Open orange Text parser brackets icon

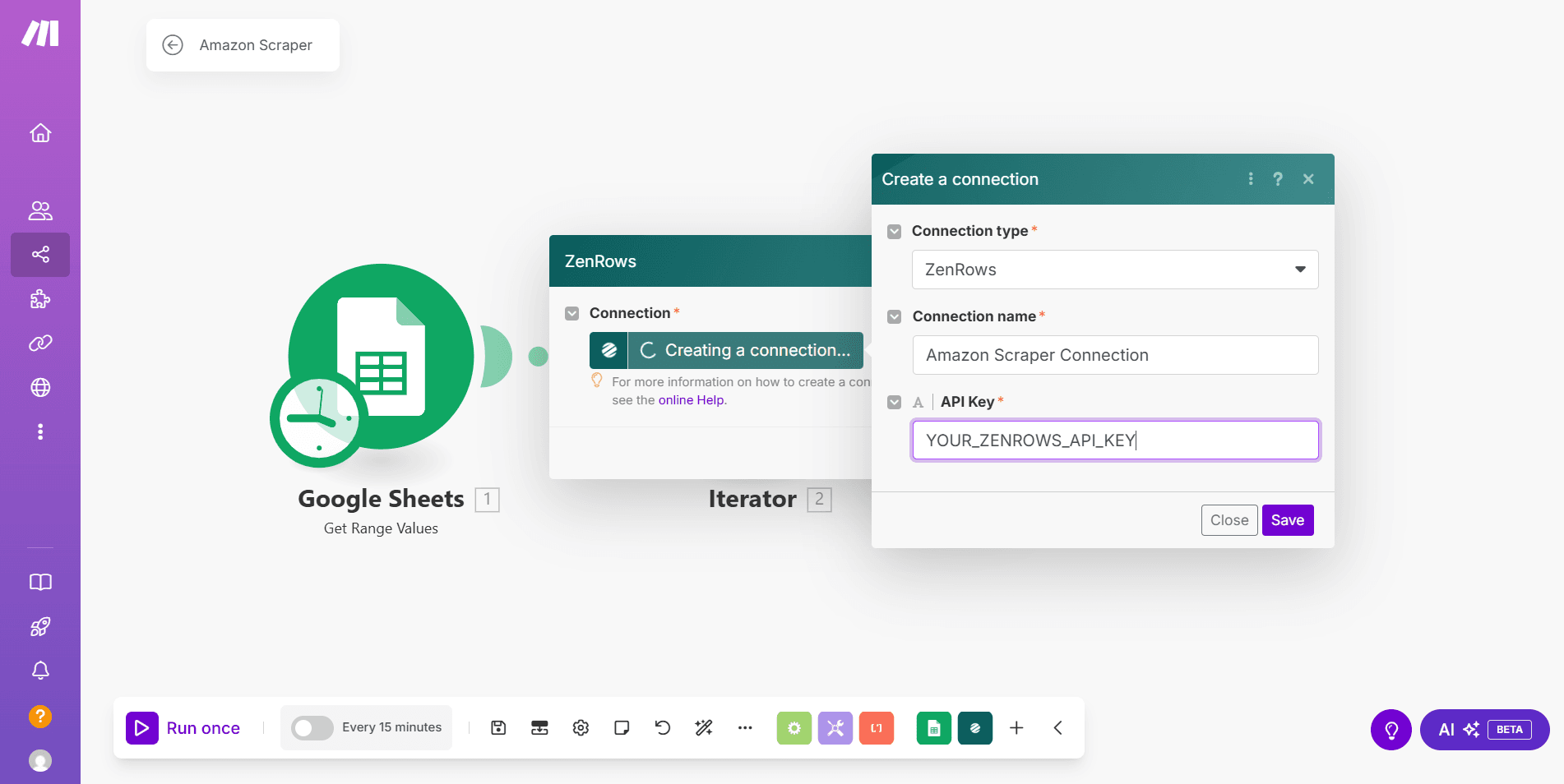click(x=877, y=728)
